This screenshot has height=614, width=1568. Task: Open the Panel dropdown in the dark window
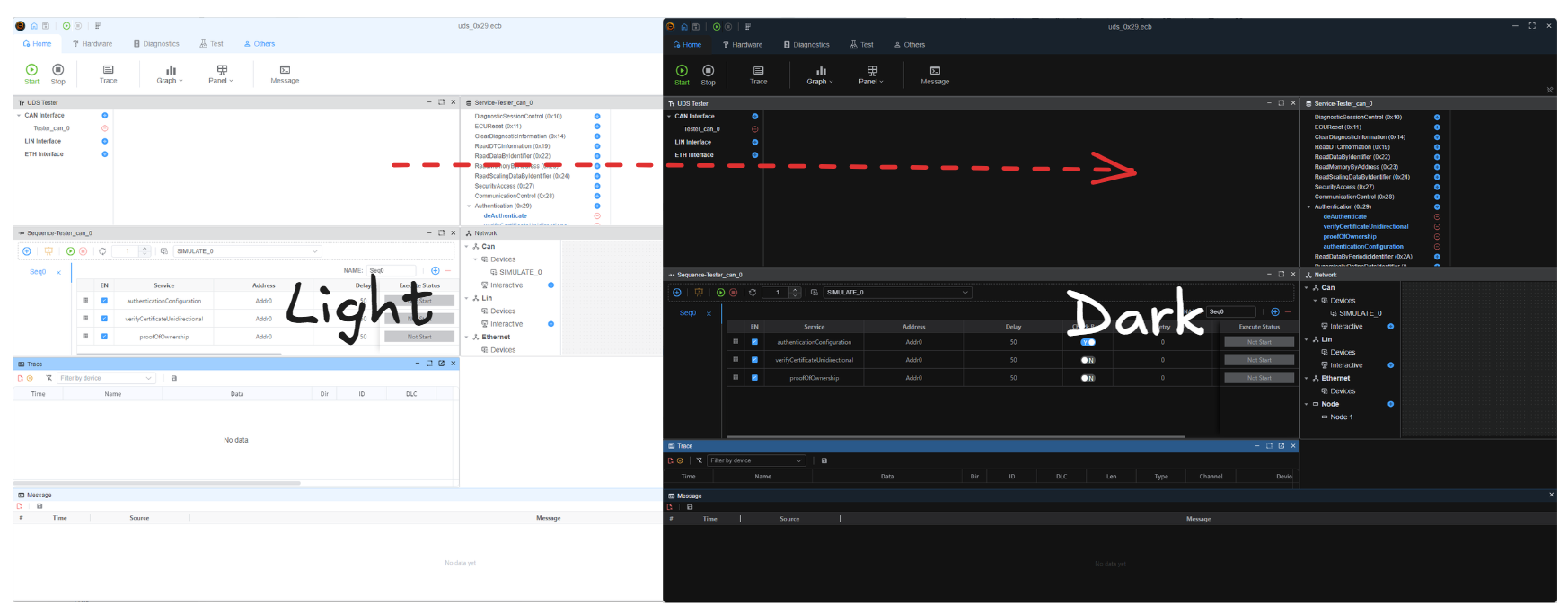pyautogui.click(x=871, y=75)
